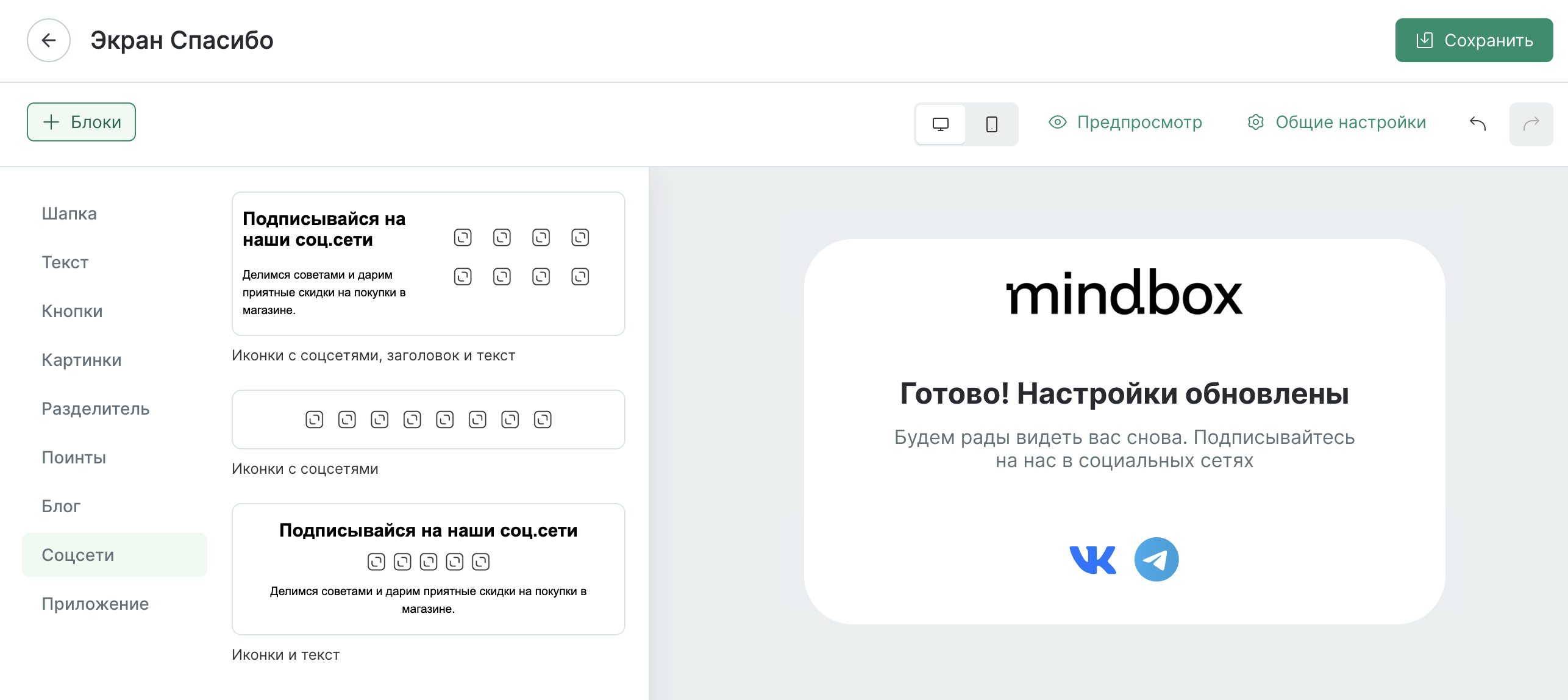The width and height of the screenshot is (1568, 700).
Task: Switch to mobile view icon
Action: tap(991, 124)
